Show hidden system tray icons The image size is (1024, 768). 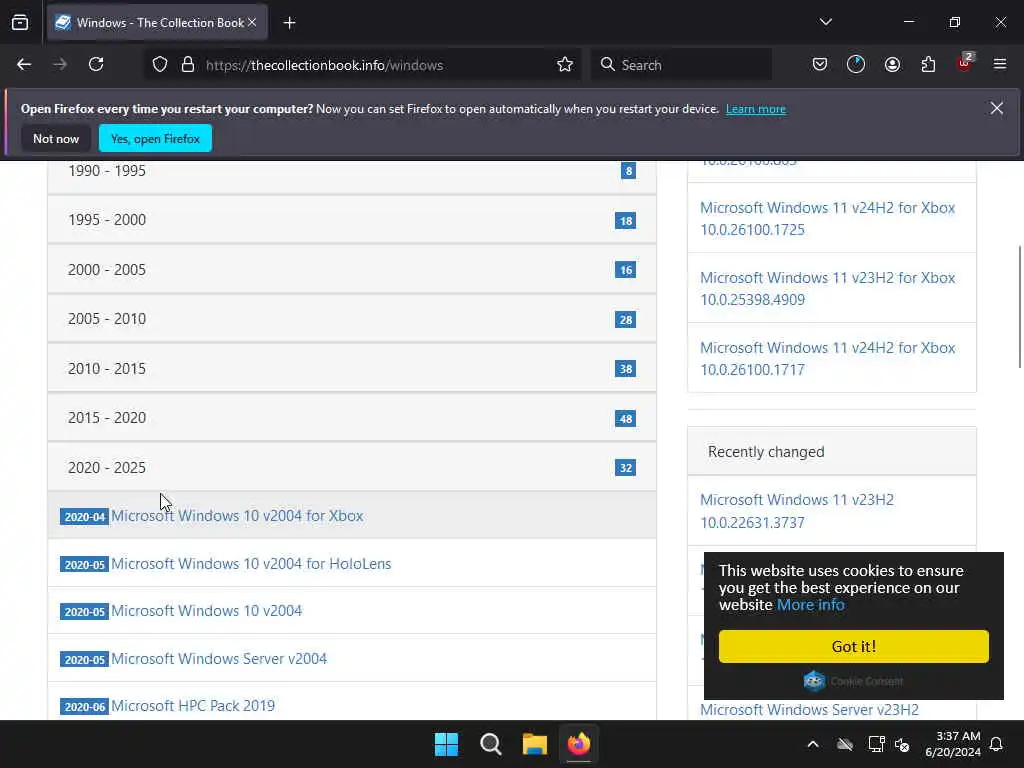point(813,744)
